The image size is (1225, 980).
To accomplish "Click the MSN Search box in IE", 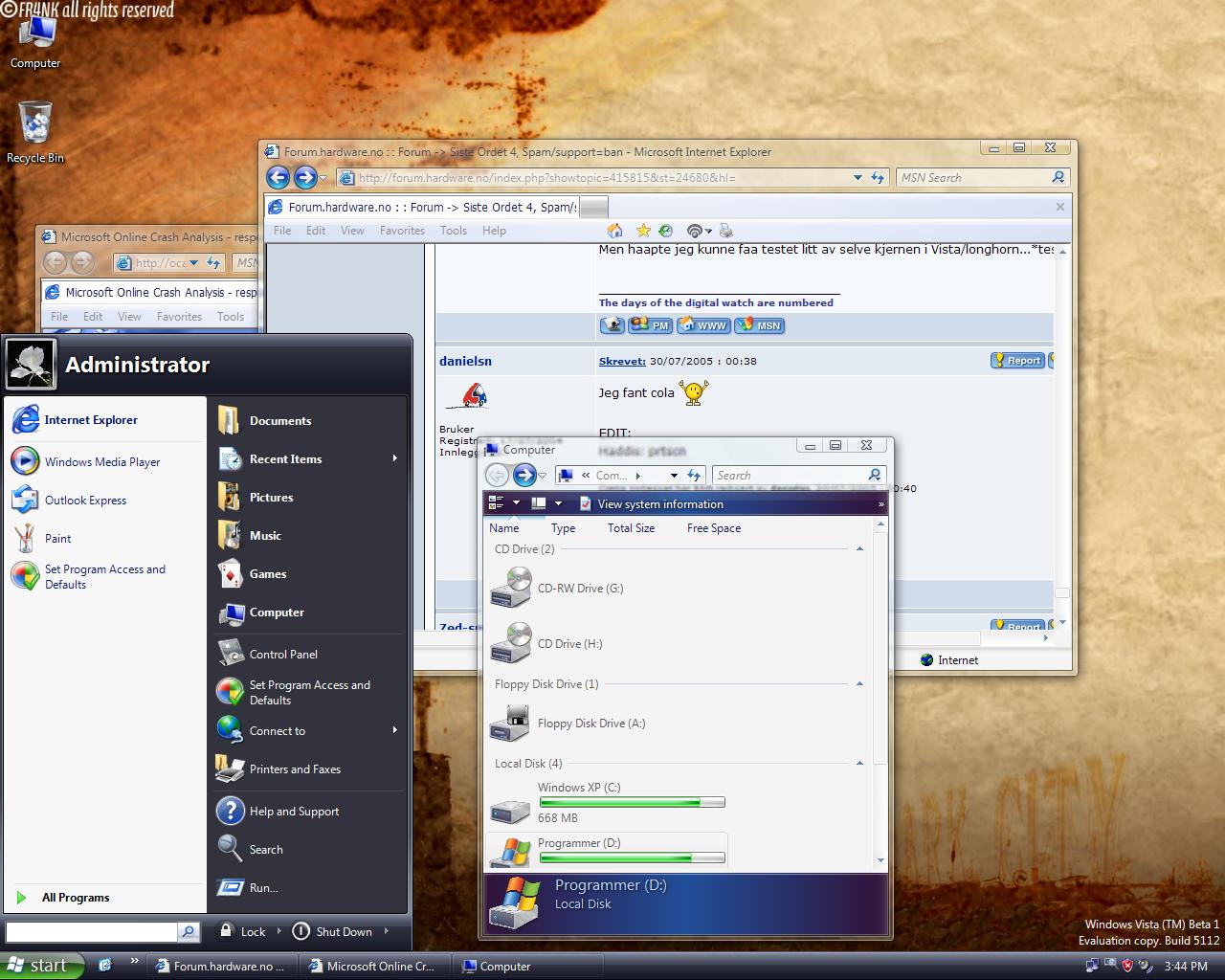I will (x=972, y=177).
